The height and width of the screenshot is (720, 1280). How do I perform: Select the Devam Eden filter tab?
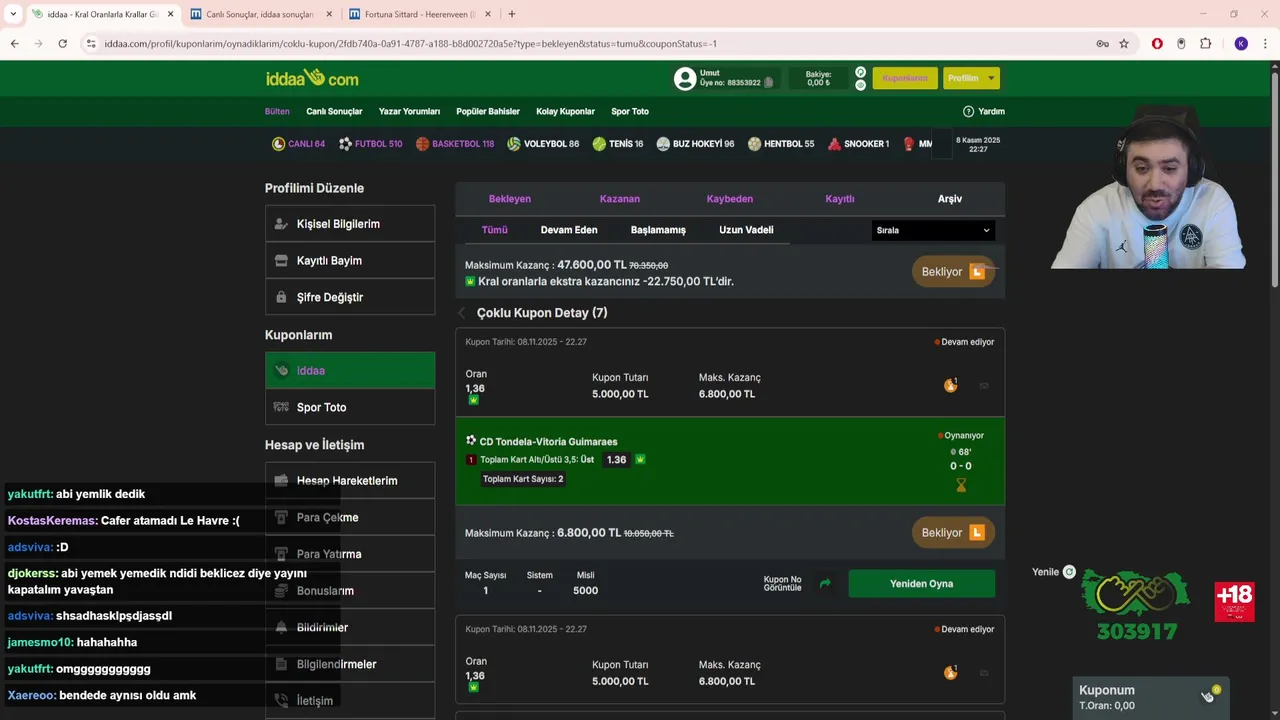click(x=569, y=230)
